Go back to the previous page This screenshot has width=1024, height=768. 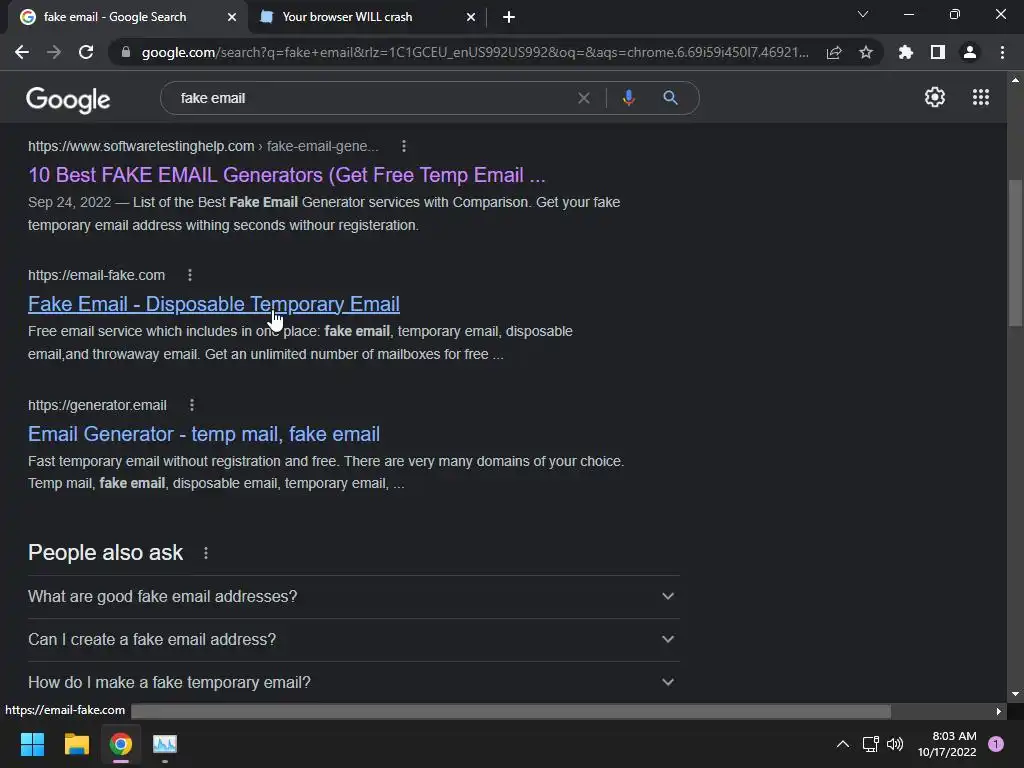[x=22, y=52]
